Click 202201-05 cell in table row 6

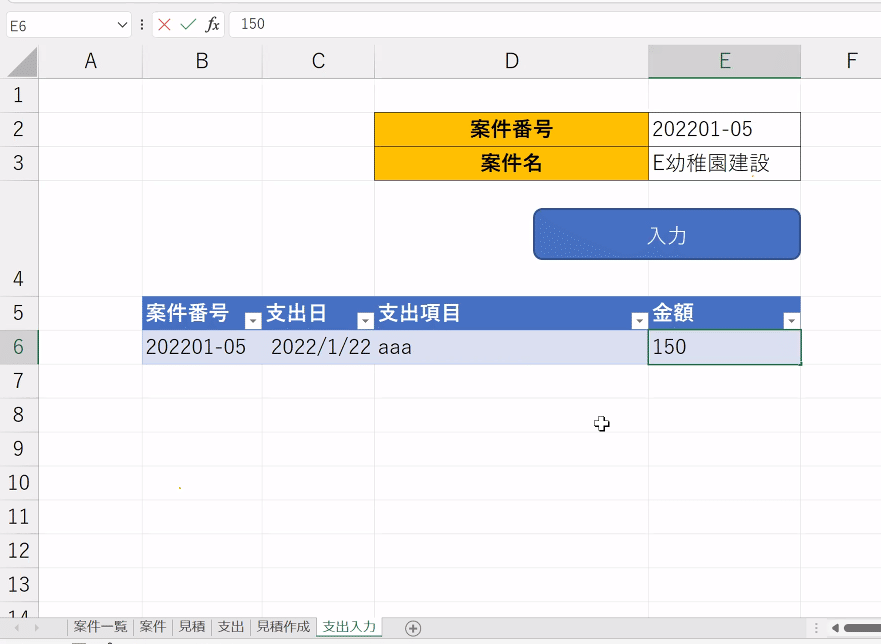click(x=202, y=347)
